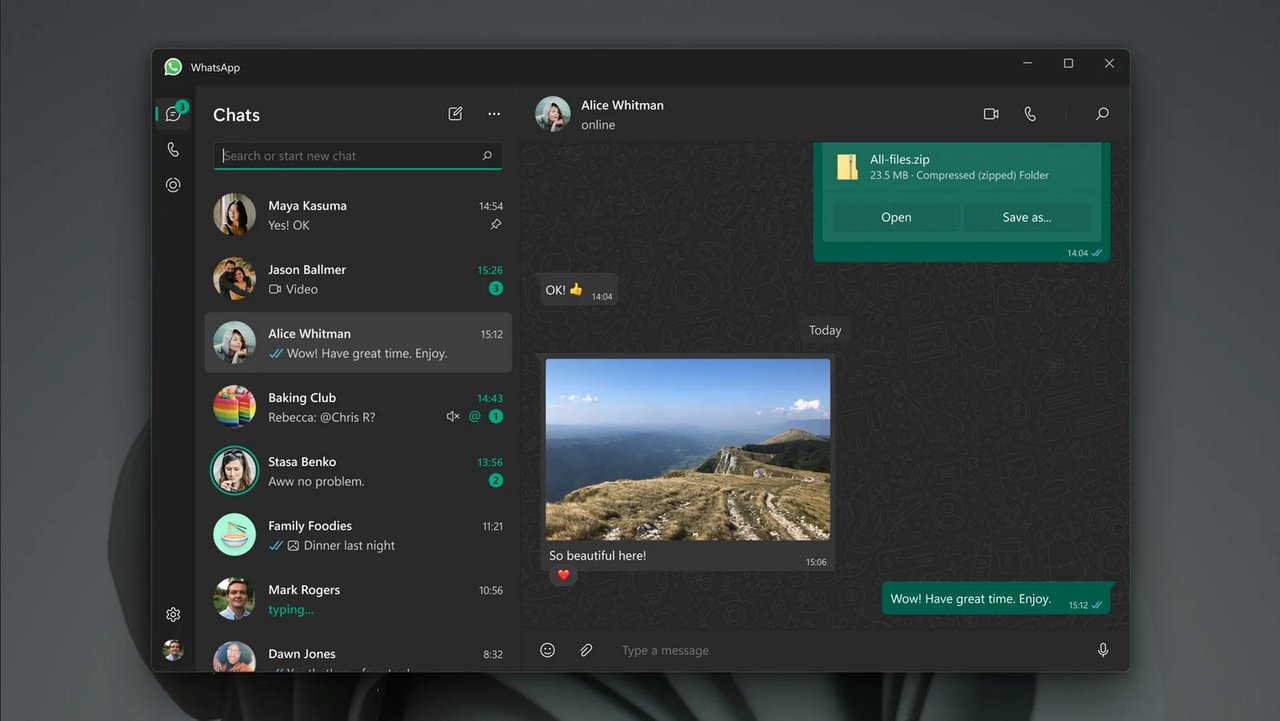Screen dimensions: 1280x721
Task: Open WhatsApp settings via the gear icon
Action: tap(173, 613)
